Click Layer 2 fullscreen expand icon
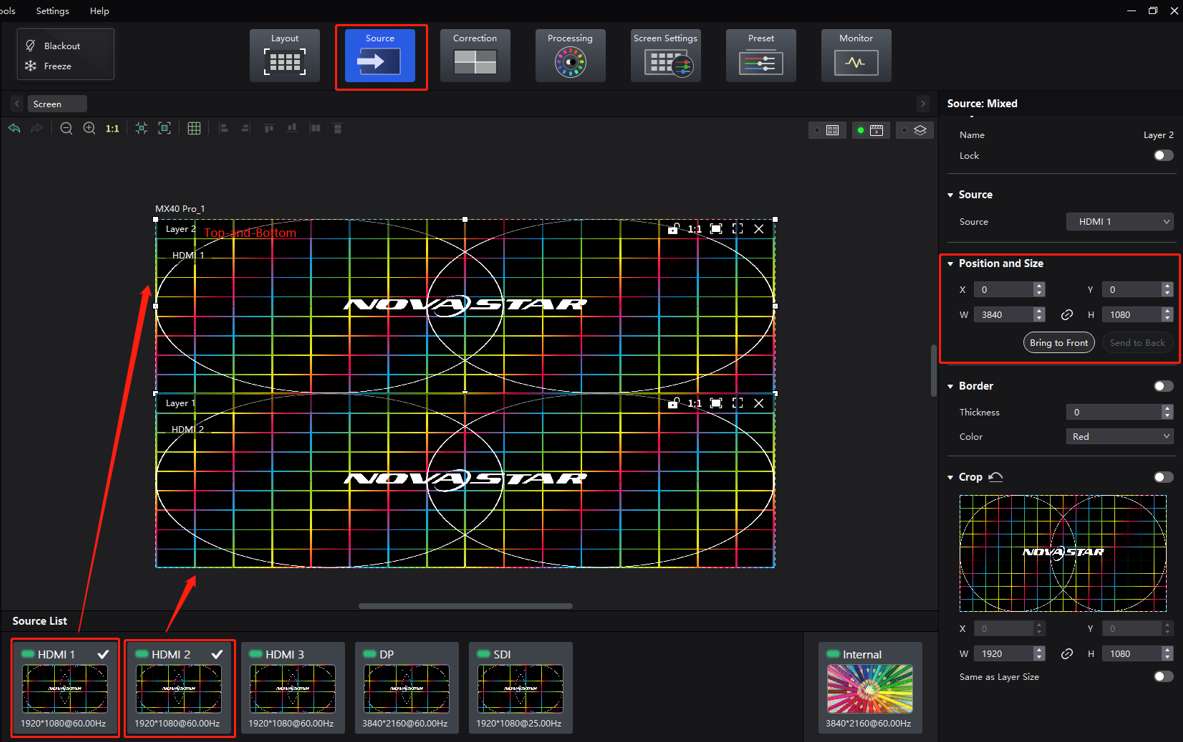1183x742 pixels. click(x=738, y=229)
